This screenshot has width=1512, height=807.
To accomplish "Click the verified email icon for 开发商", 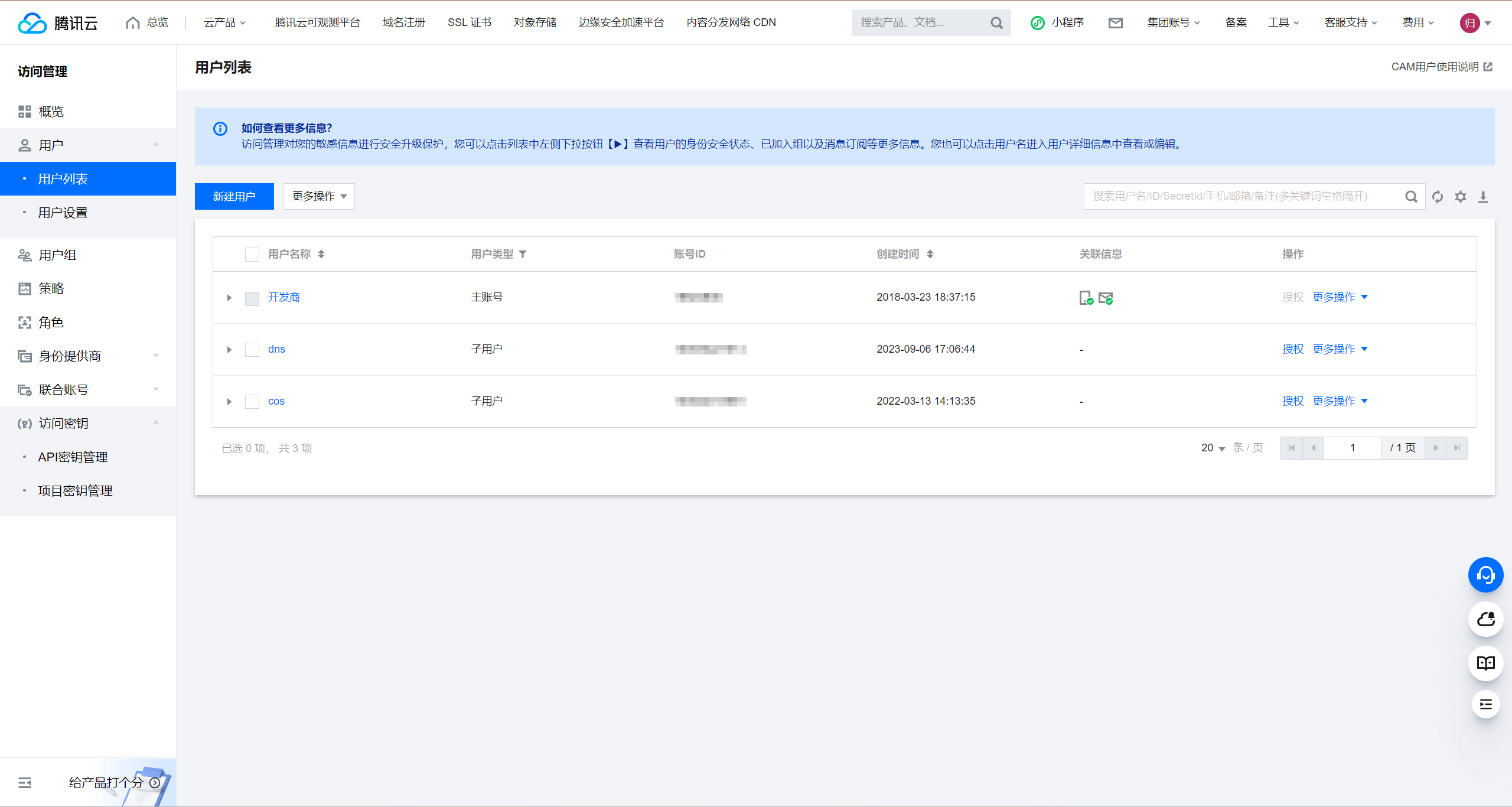I will (1107, 298).
